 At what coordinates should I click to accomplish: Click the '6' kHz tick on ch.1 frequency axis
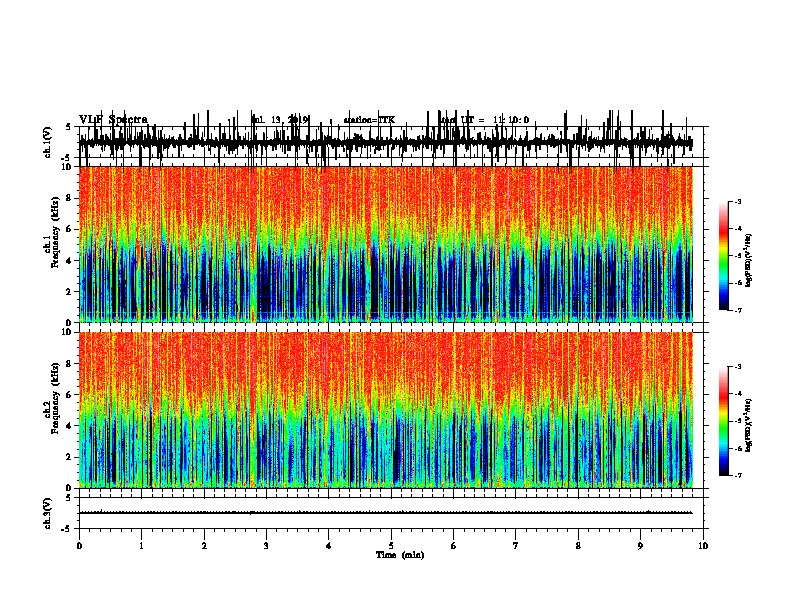point(70,229)
